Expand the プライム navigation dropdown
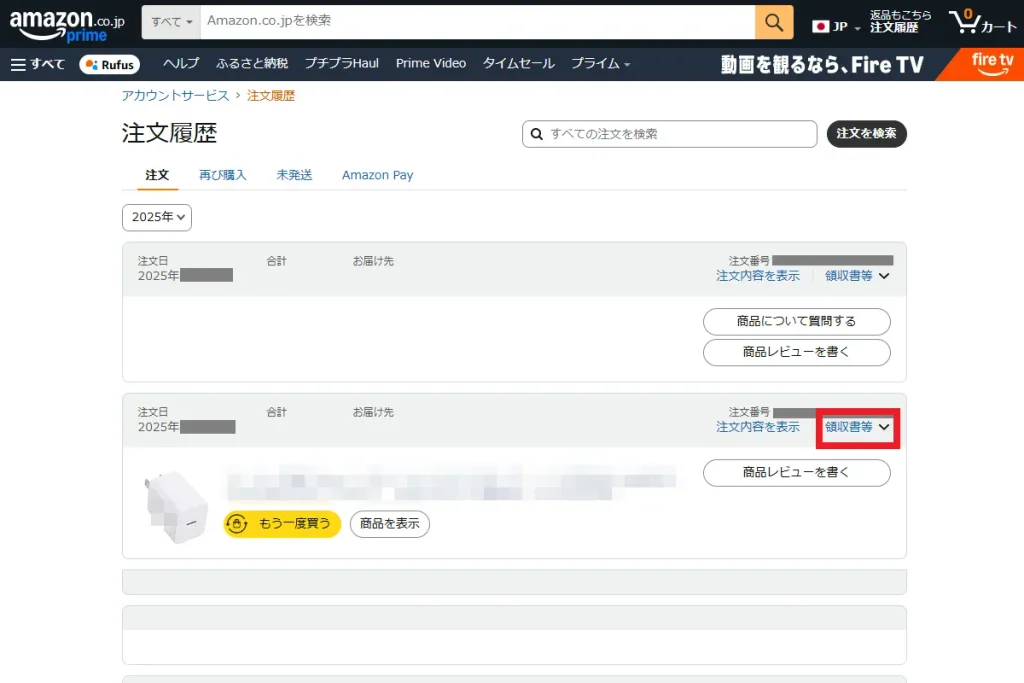The height and width of the screenshot is (683, 1024). point(600,63)
